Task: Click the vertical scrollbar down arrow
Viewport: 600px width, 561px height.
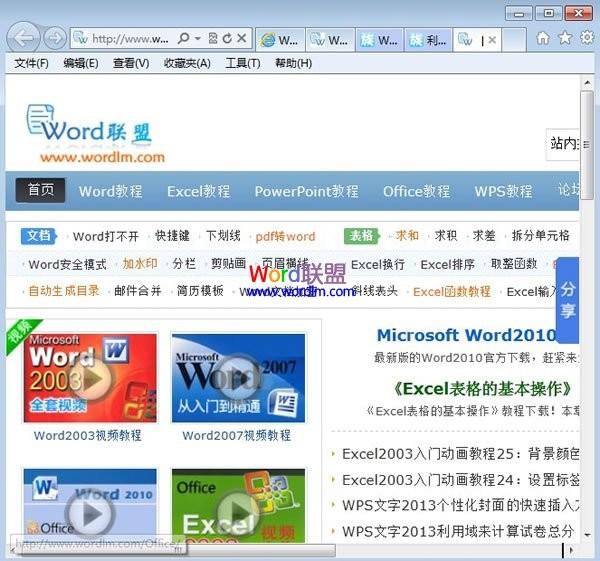Action: point(587,535)
